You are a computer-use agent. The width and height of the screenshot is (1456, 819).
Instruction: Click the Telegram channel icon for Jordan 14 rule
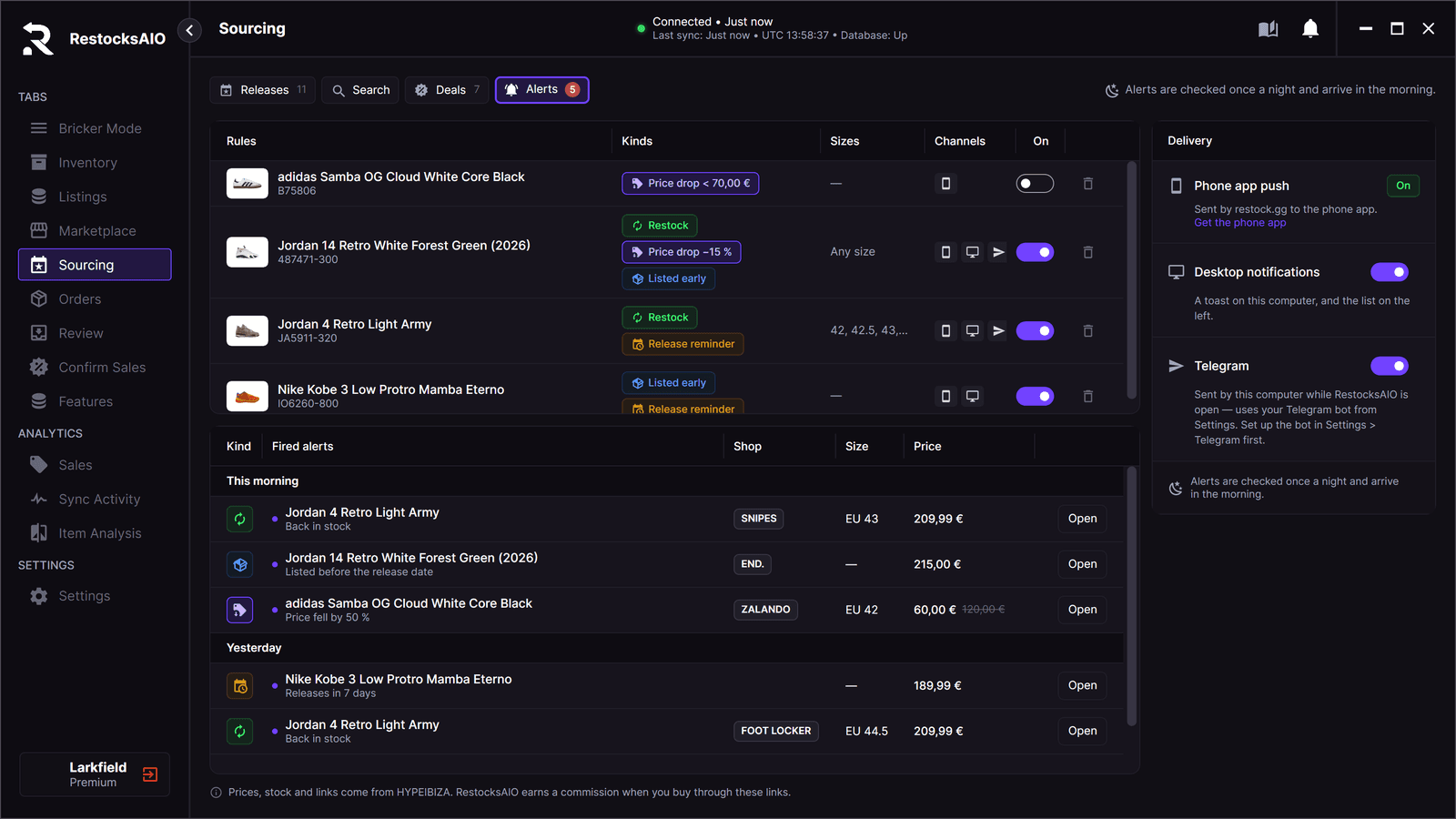(x=998, y=252)
